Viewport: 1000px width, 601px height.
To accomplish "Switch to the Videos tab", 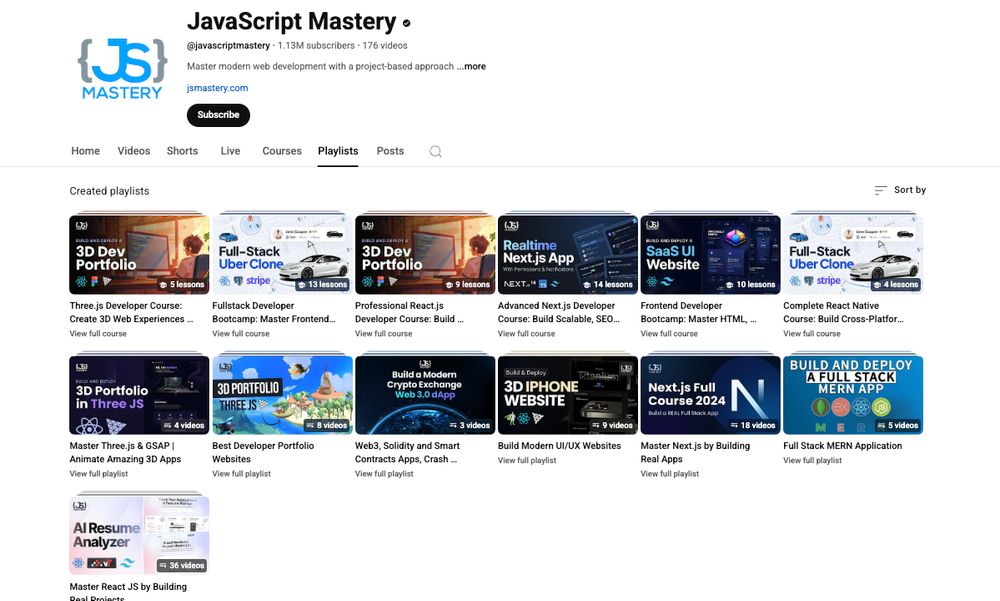I will (134, 151).
